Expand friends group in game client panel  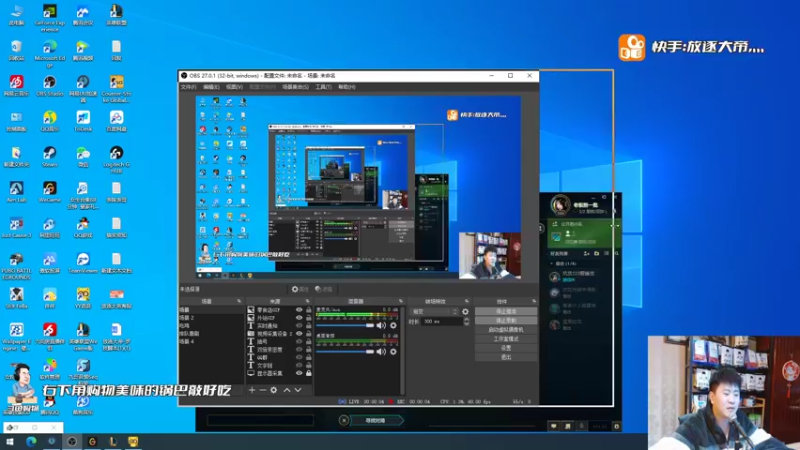551,264
